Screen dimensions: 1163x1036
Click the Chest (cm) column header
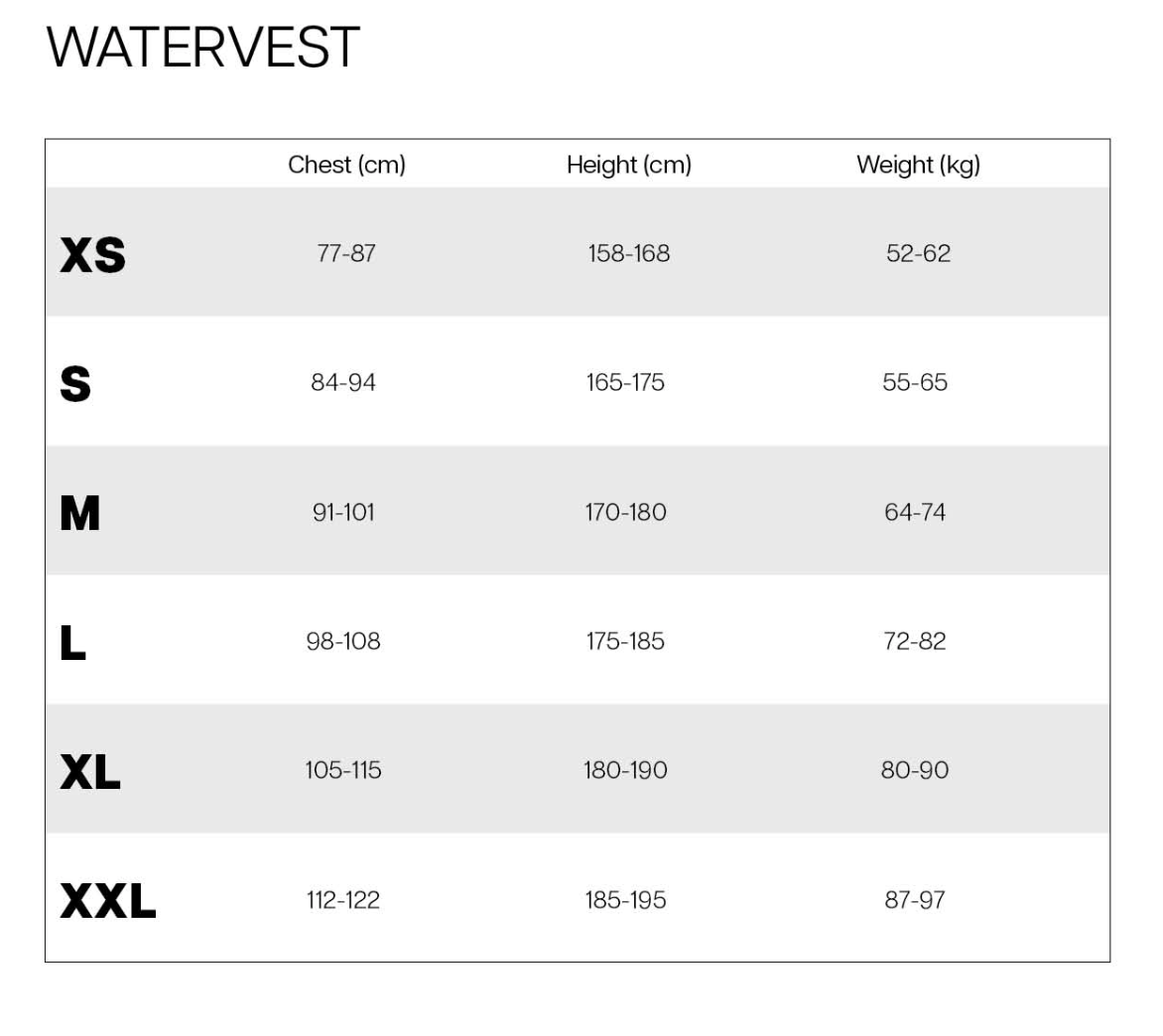tap(346, 165)
